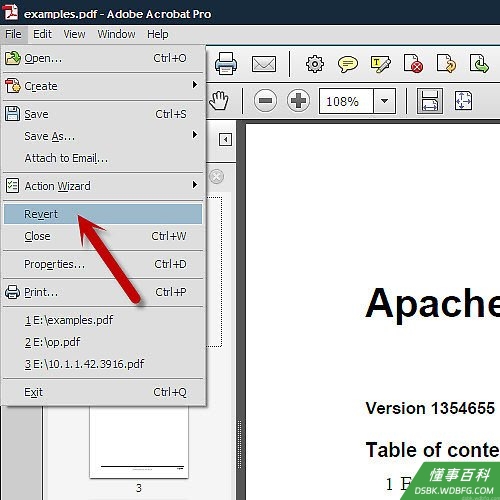This screenshot has height=500, width=500.
Task: Open recent file E:\examples.pdf
Action: [x=103, y=320]
